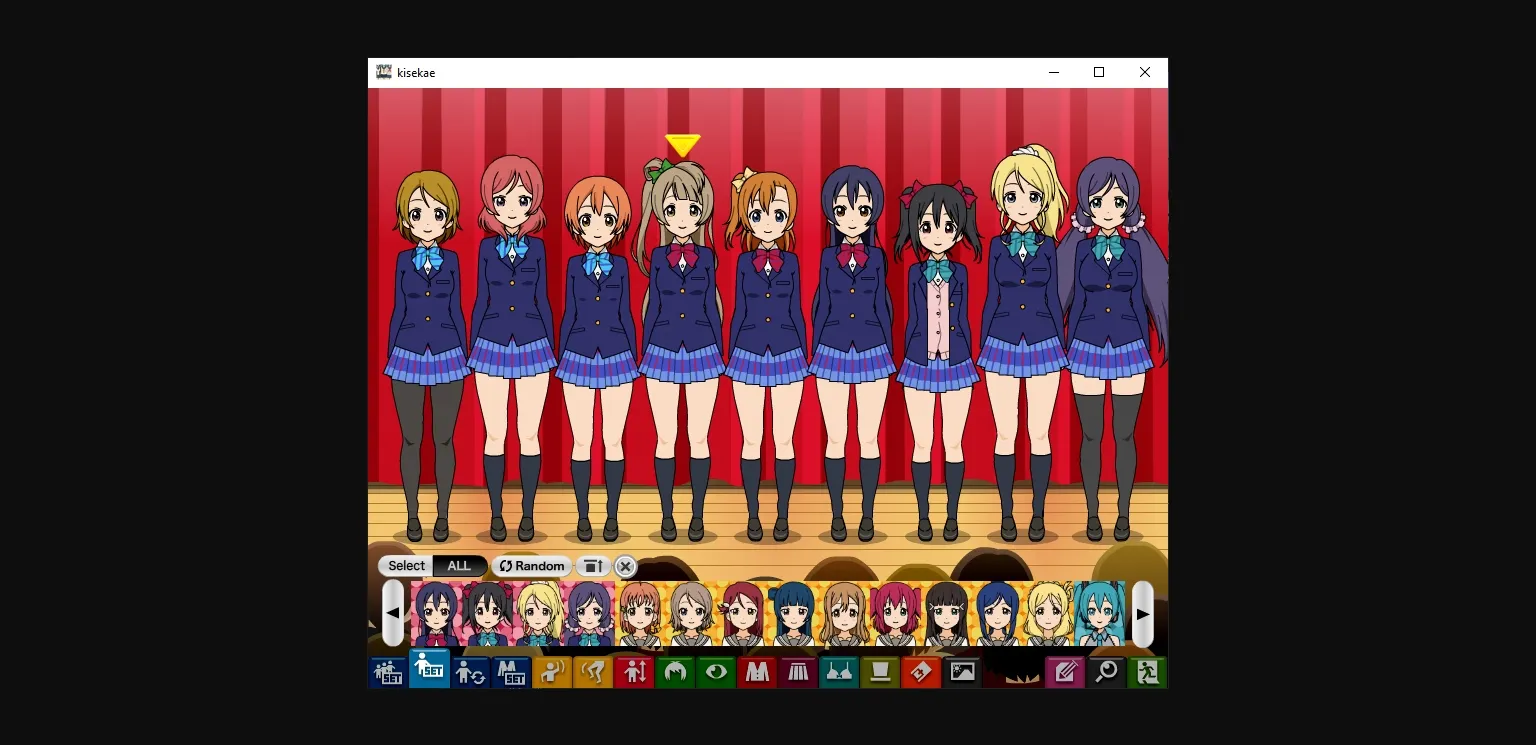Viewport: 1536px width, 745px height.
Task: Open the hat accessory tool
Action: (879, 672)
